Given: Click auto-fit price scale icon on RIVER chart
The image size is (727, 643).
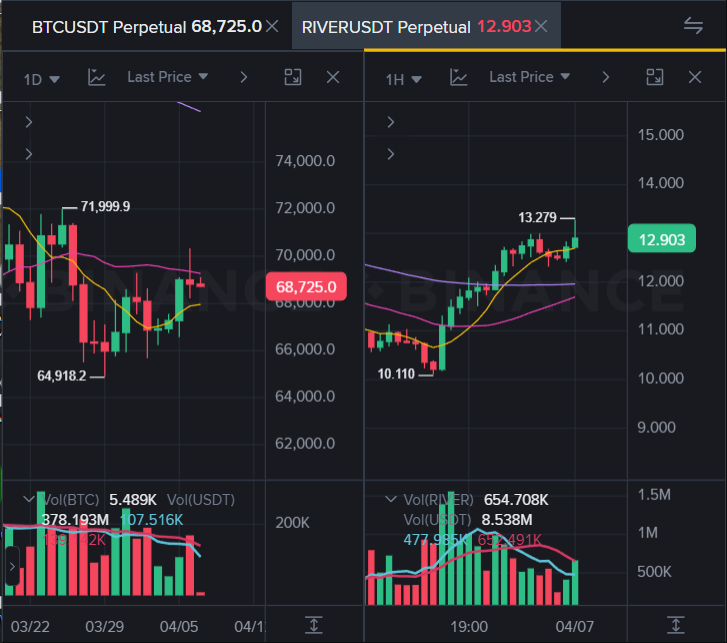Looking at the screenshot, I should (676, 625).
